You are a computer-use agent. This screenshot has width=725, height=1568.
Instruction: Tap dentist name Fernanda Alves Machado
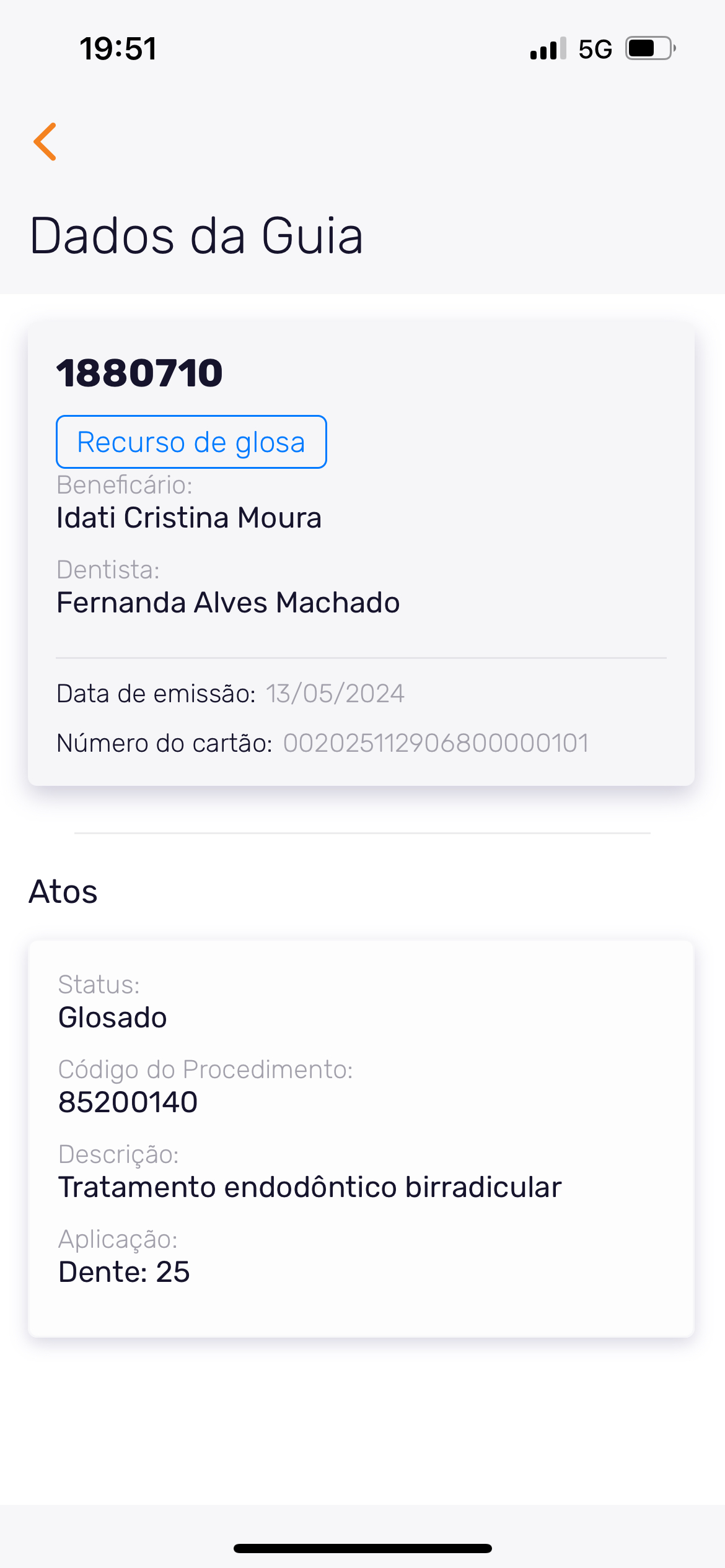[x=228, y=603]
